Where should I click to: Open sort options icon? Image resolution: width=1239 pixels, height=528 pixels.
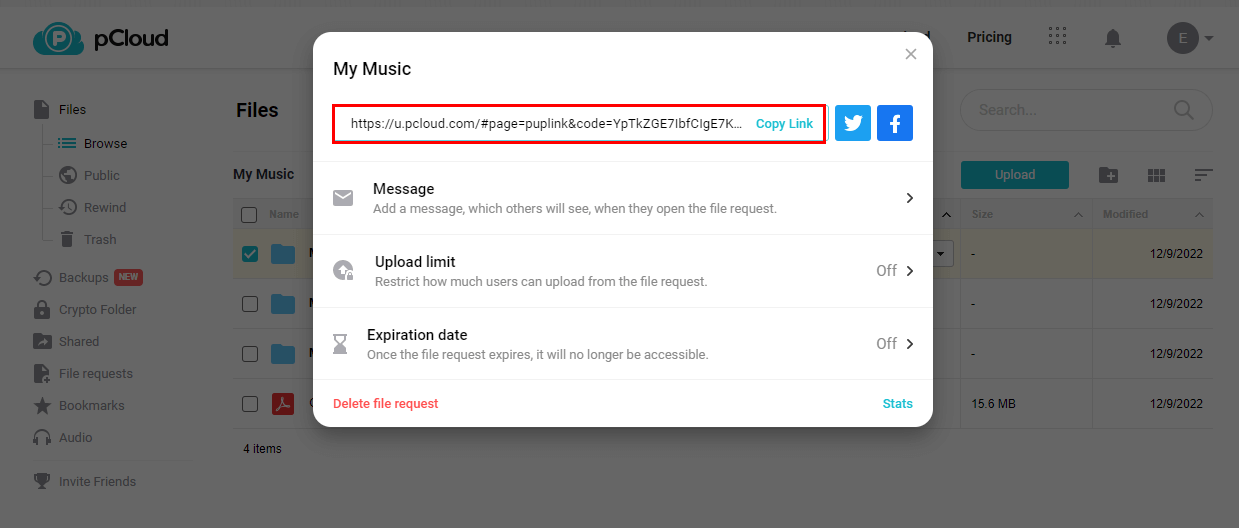(x=1204, y=175)
